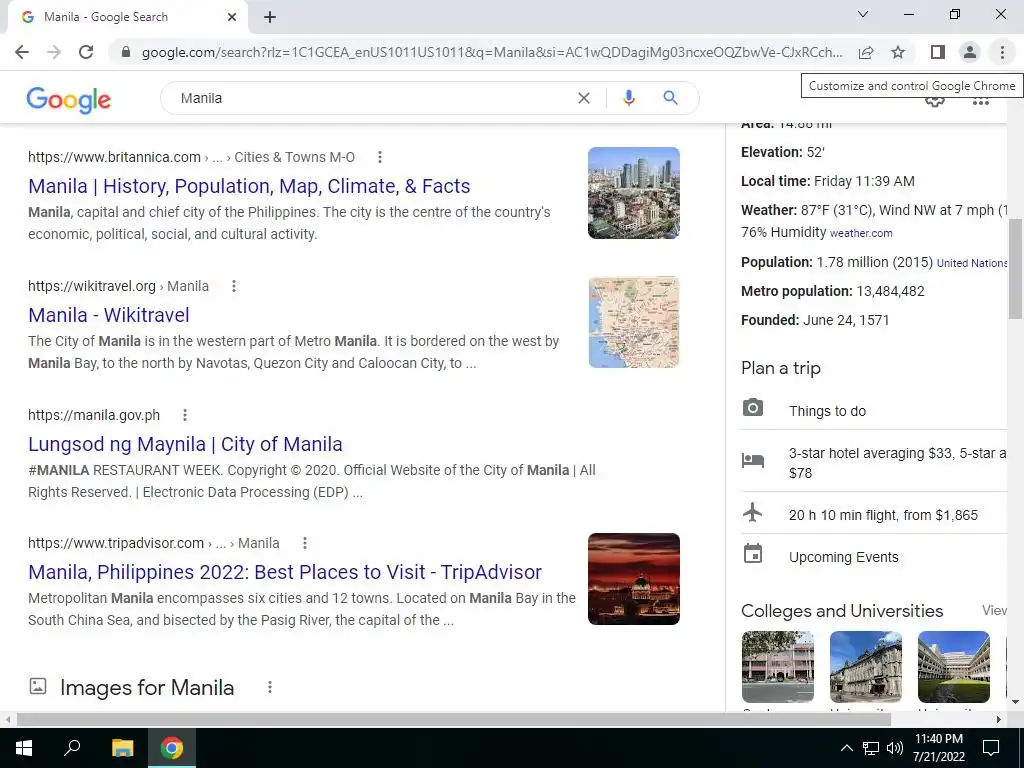This screenshot has width=1024, height=768.
Task: Open the tab search dropdown arrow
Action: (x=863, y=14)
